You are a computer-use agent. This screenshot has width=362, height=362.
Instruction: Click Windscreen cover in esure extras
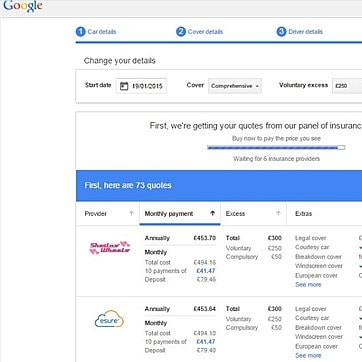(x=319, y=337)
